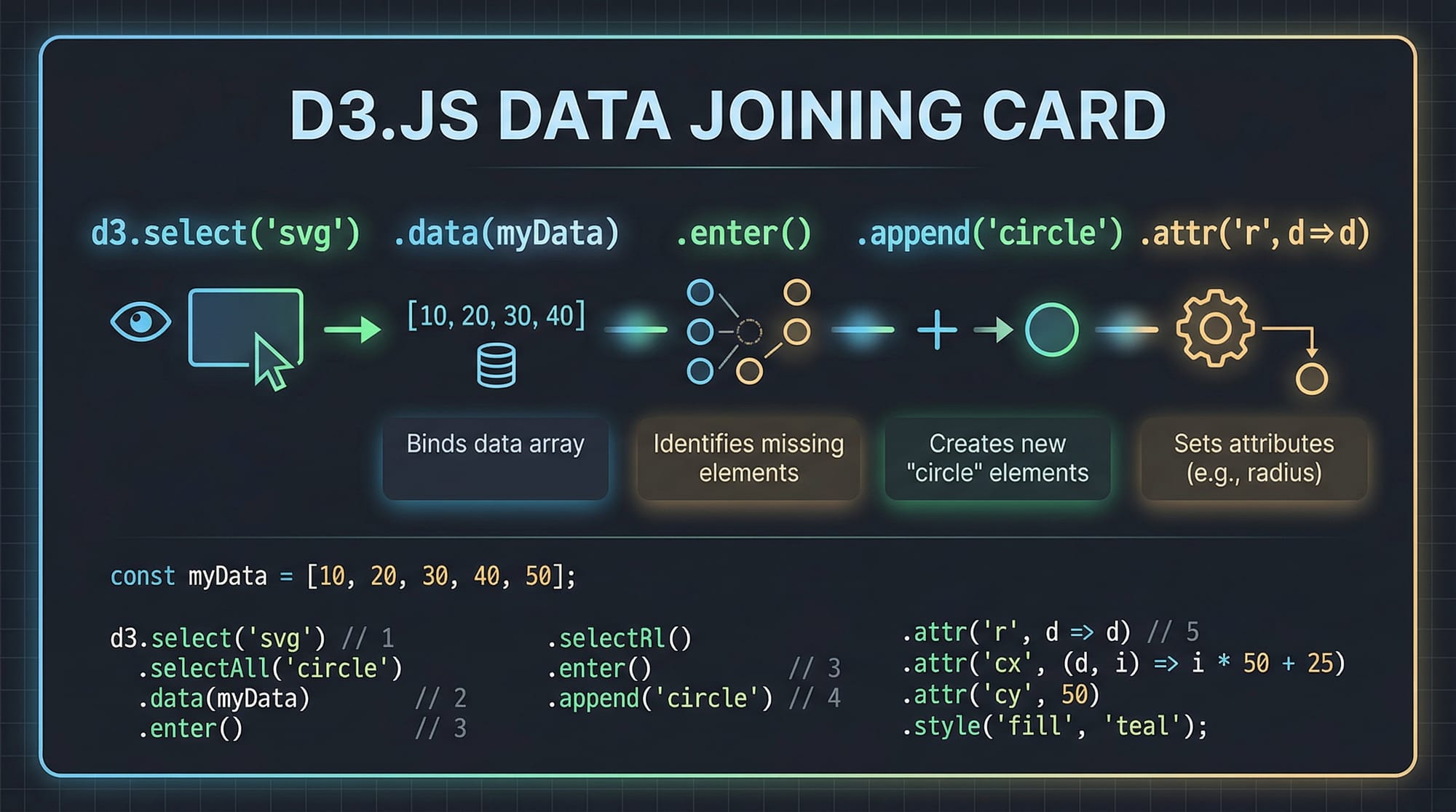Click the orange gear icon
1456x812 pixels.
1214,328
